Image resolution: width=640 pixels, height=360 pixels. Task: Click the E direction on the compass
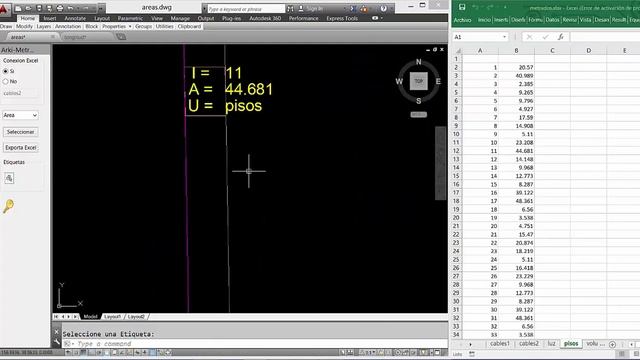coord(438,81)
